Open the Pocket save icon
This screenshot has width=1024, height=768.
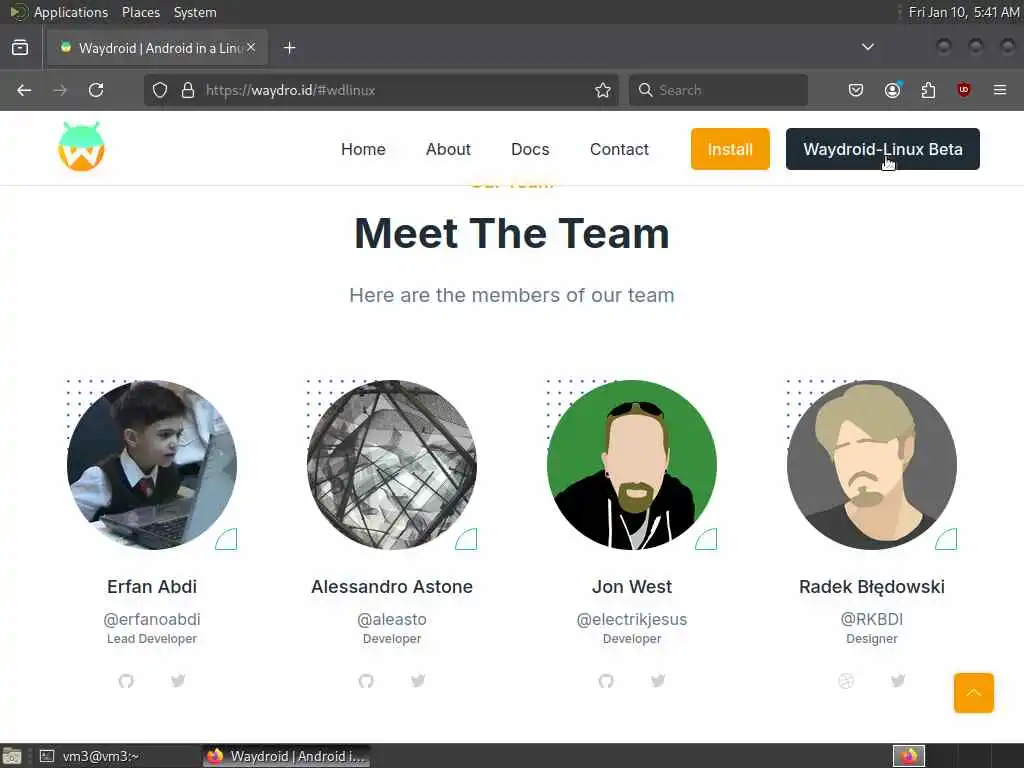click(x=856, y=90)
